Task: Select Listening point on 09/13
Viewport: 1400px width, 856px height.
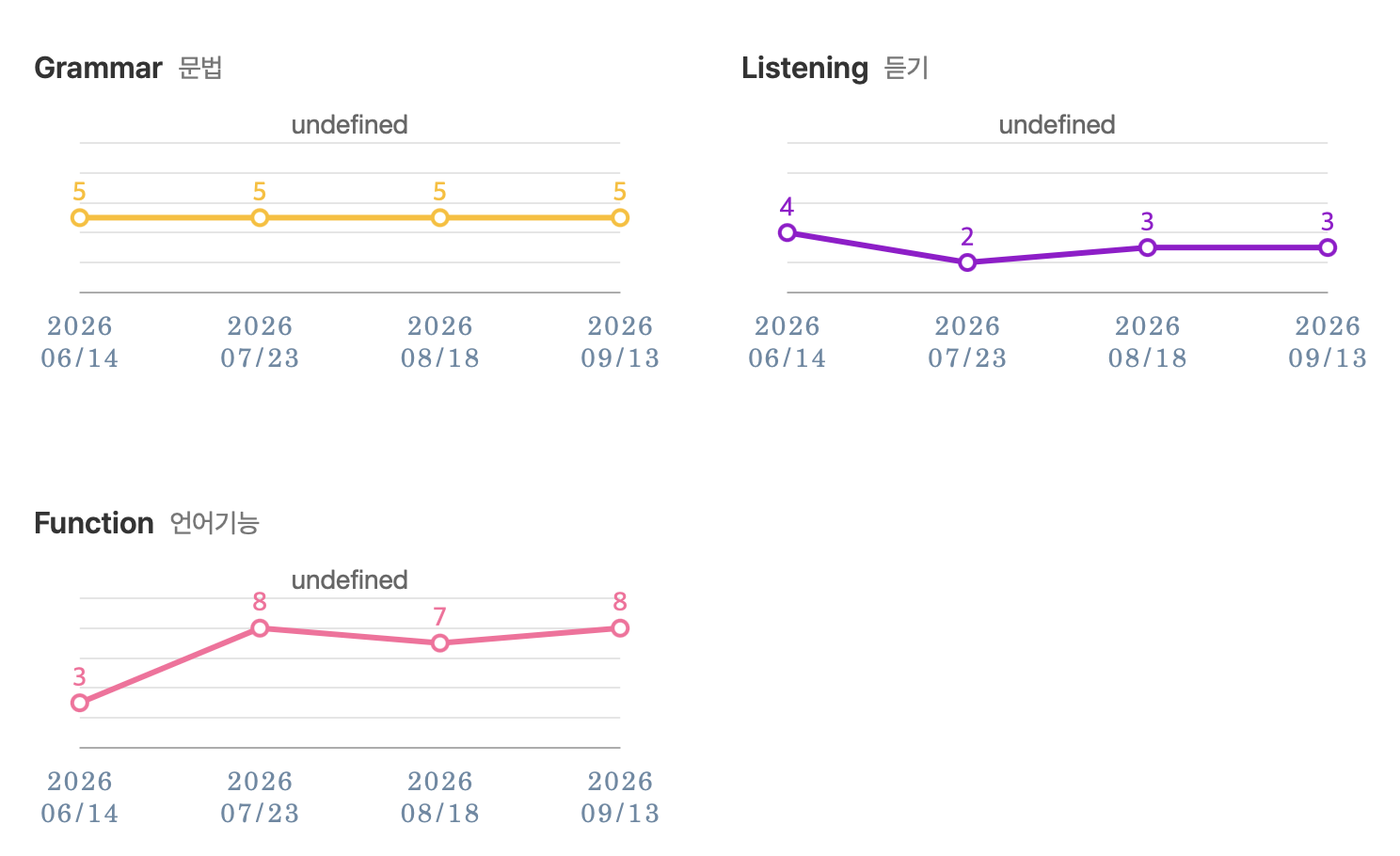Action: 1328,247
